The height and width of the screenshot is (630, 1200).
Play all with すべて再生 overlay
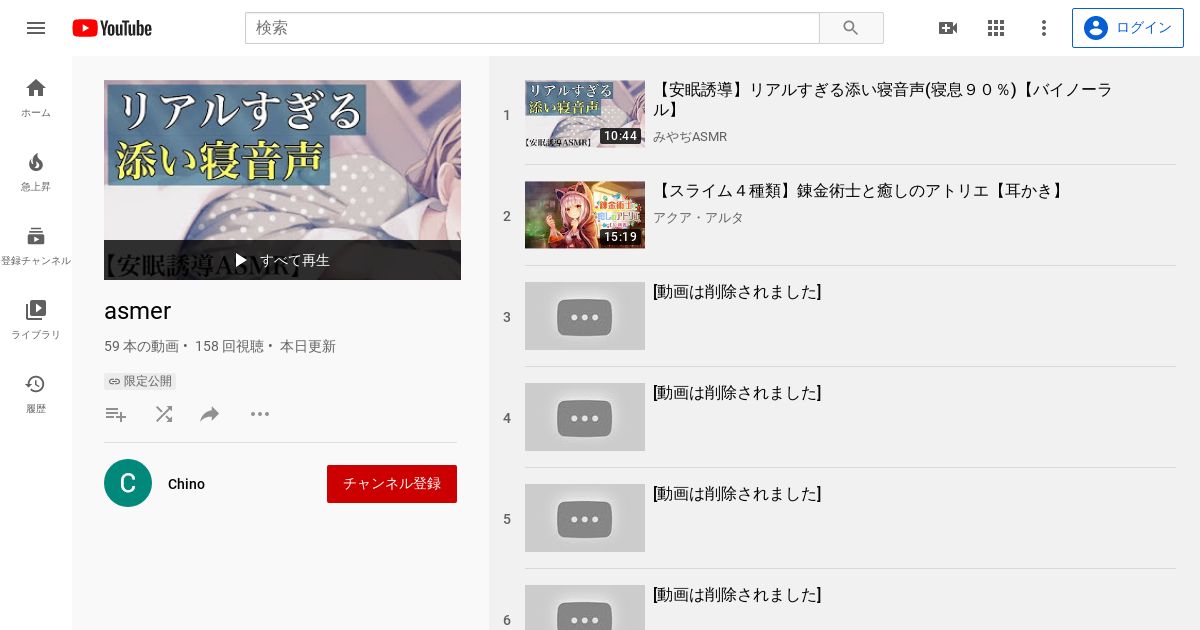(282, 260)
